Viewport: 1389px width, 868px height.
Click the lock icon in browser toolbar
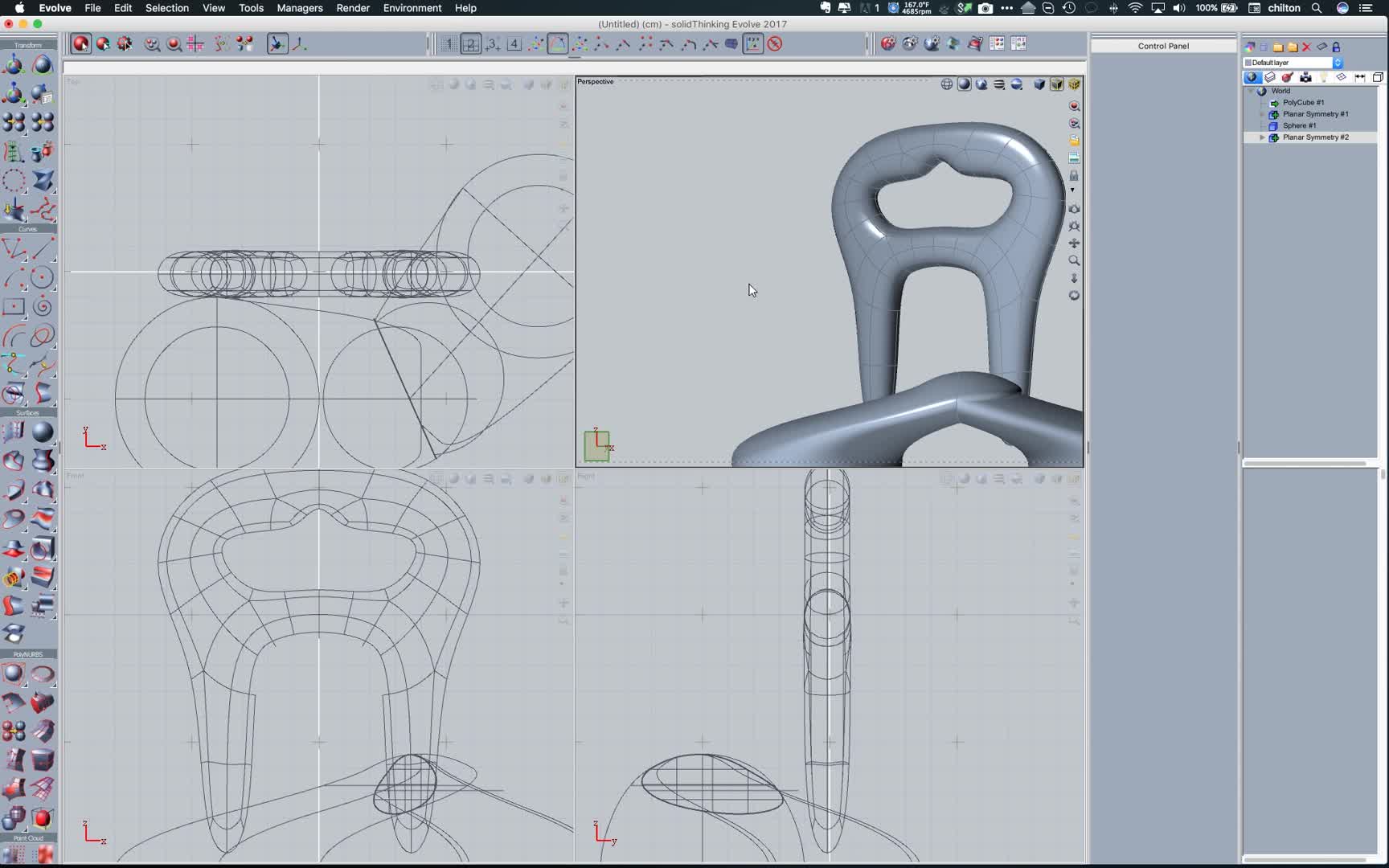pos(1336,47)
